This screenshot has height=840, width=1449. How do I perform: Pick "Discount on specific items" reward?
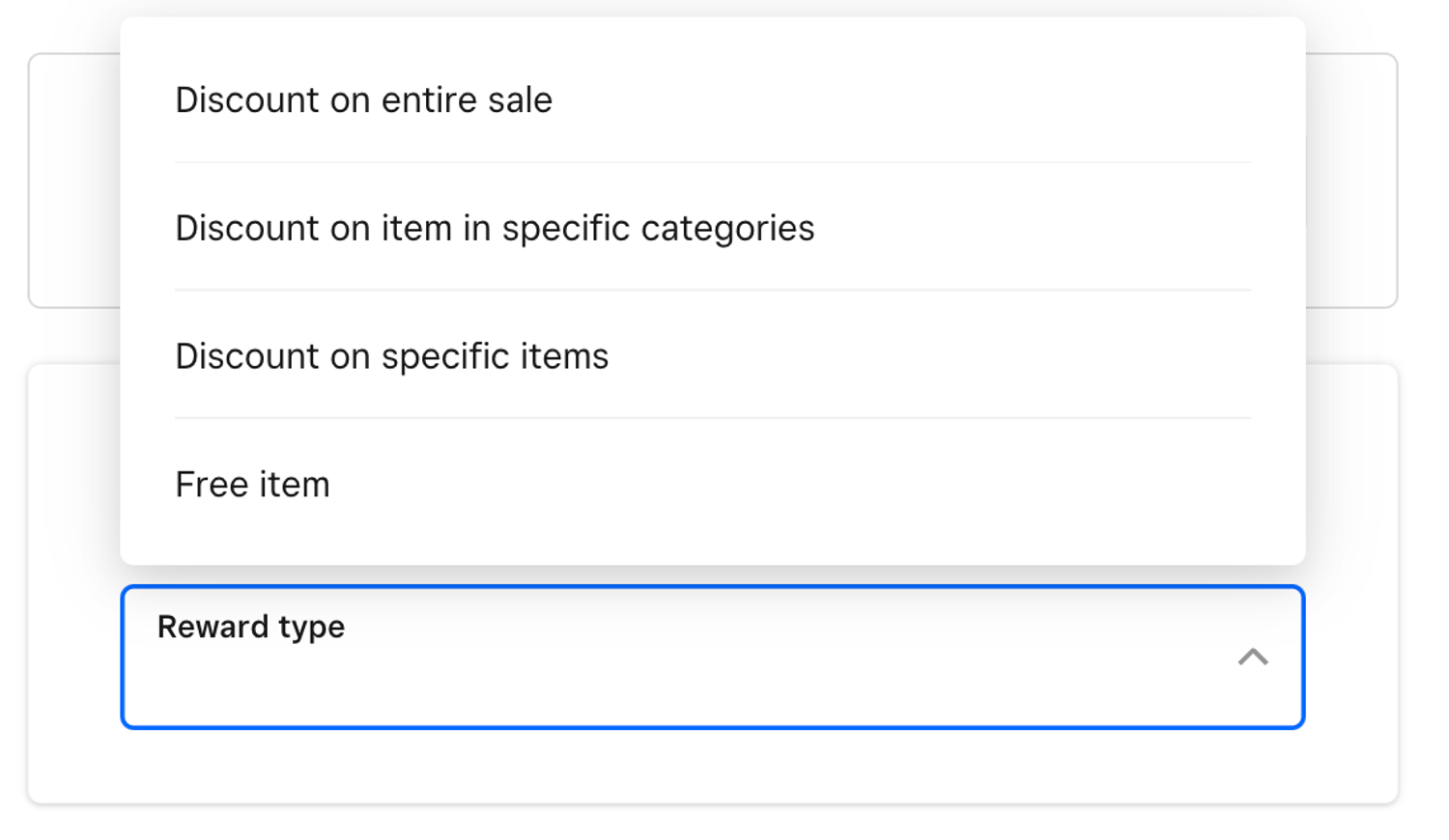point(391,356)
